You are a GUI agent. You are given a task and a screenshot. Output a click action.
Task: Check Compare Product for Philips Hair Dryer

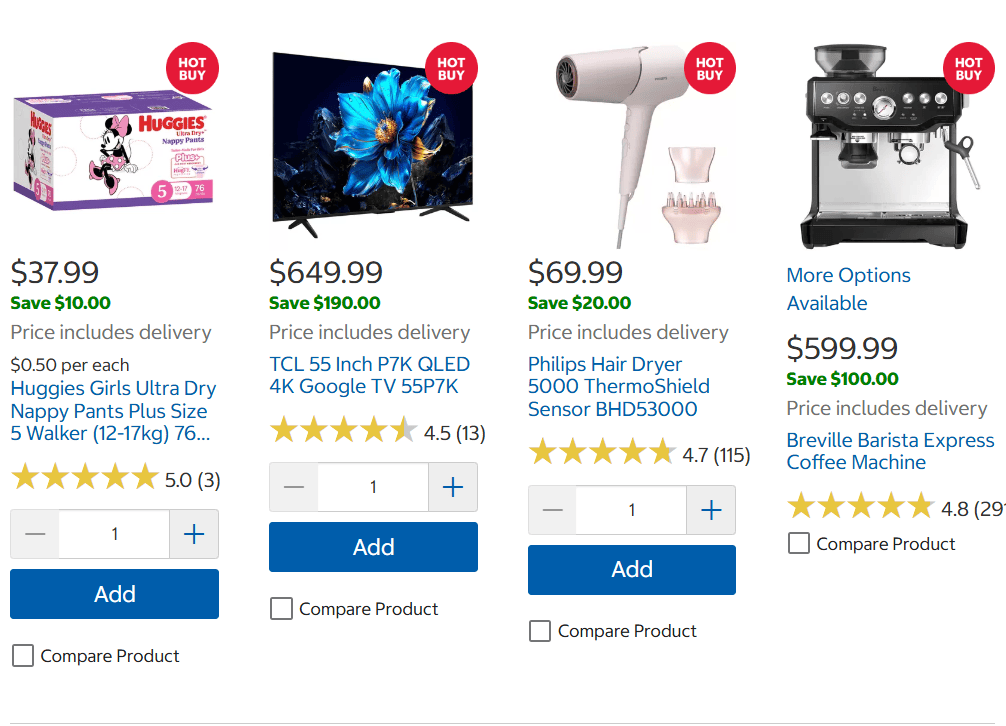(x=540, y=631)
